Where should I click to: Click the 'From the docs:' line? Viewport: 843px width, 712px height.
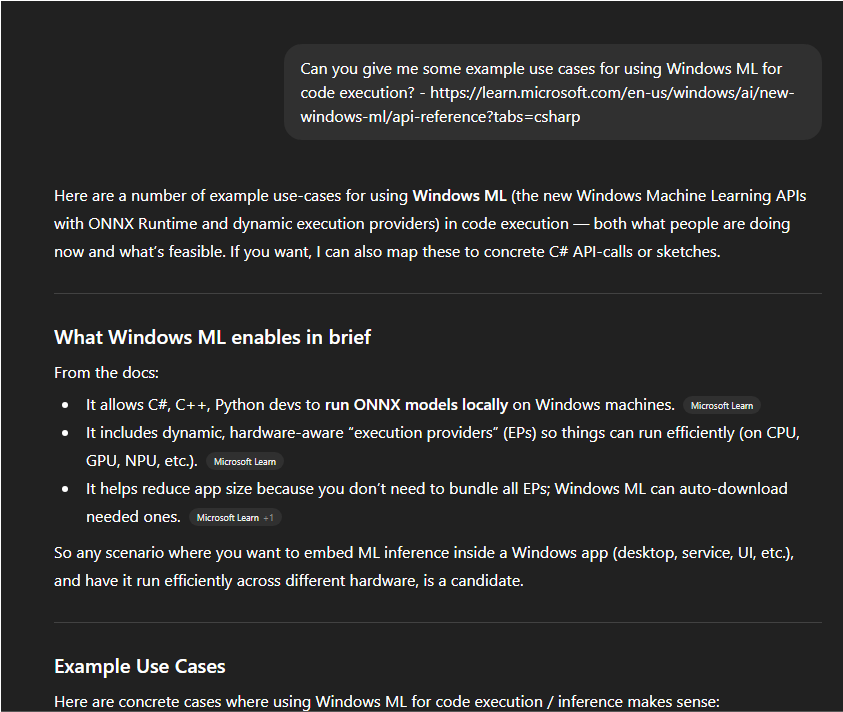(x=106, y=372)
